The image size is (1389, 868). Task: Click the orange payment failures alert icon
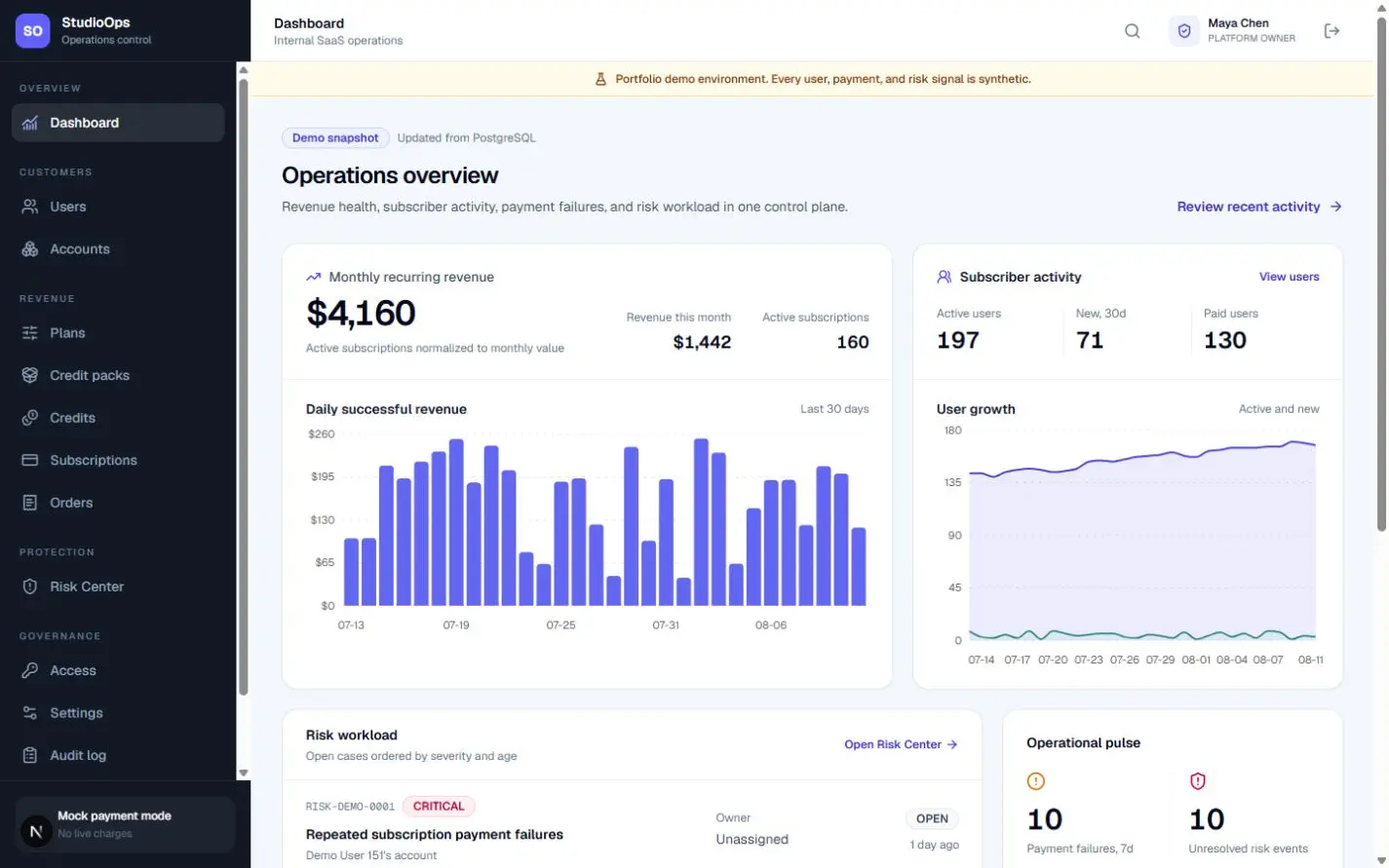tap(1036, 781)
